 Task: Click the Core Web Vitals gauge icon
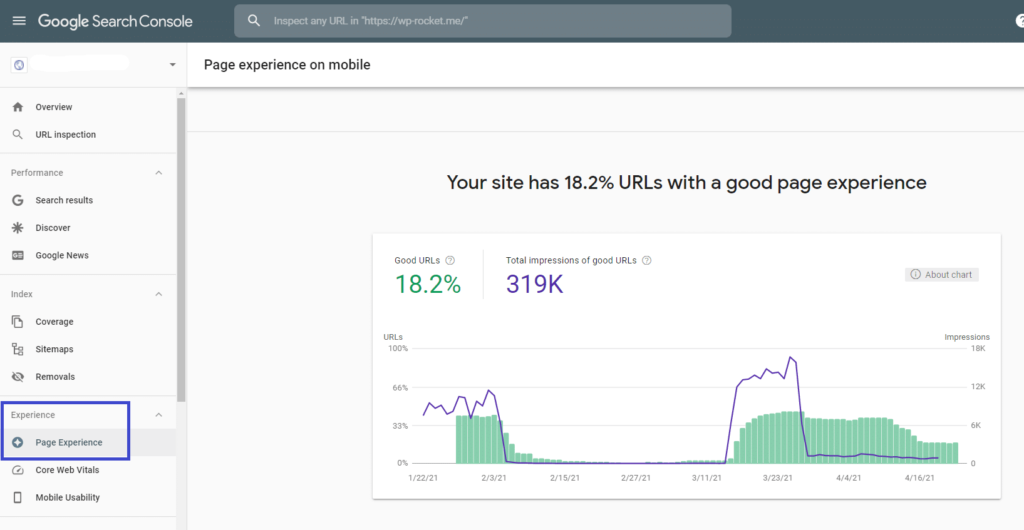[18, 470]
